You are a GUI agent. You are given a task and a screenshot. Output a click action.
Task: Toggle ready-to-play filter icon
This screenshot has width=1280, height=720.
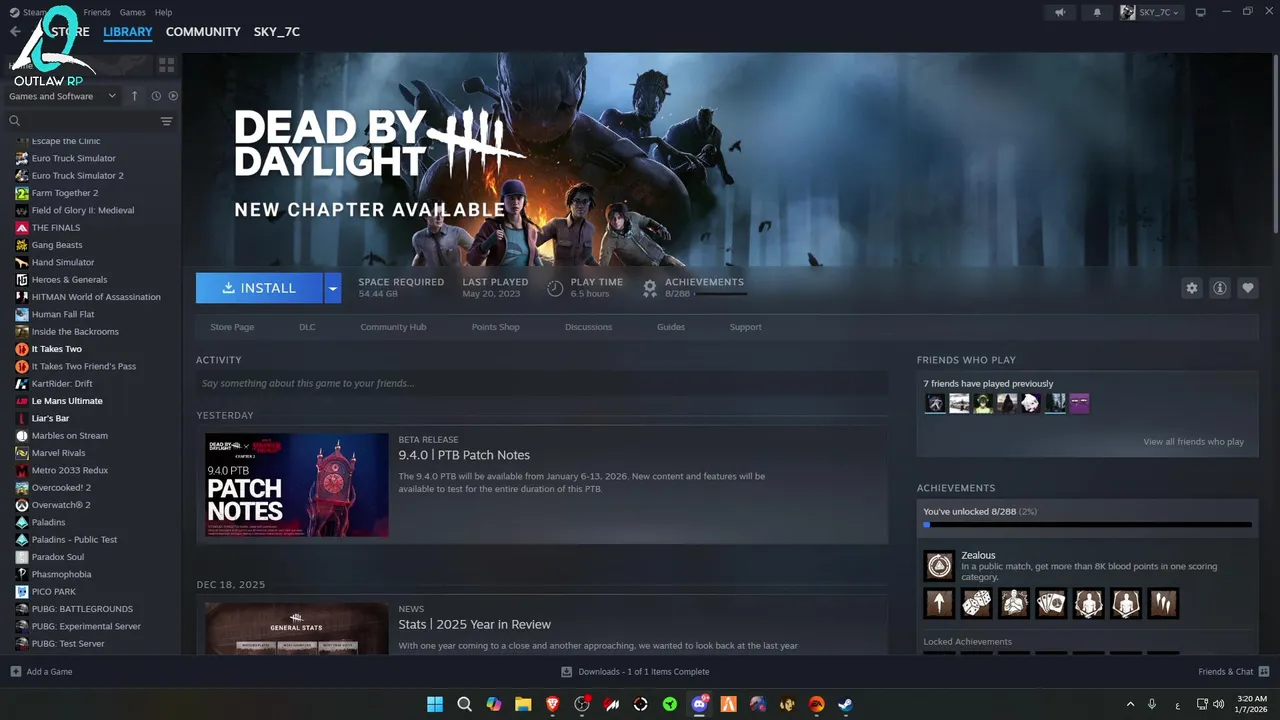click(173, 96)
